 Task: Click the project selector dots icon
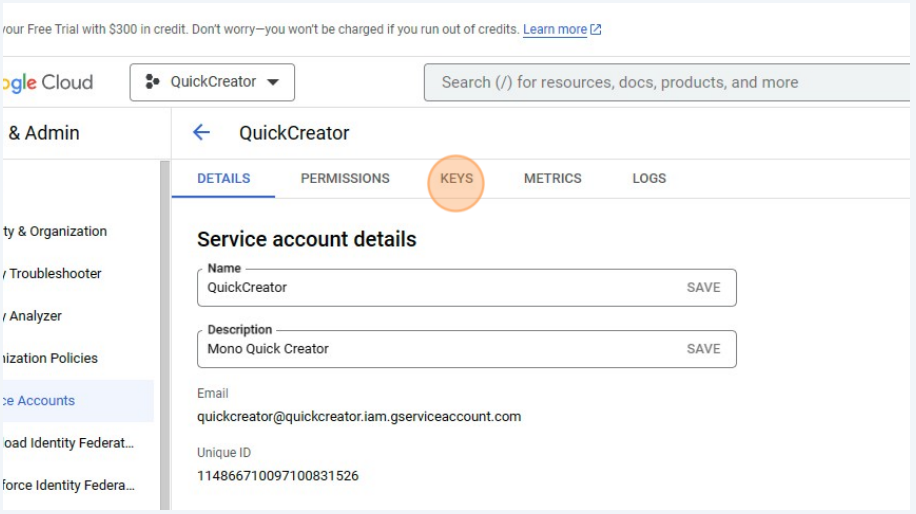(x=152, y=82)
